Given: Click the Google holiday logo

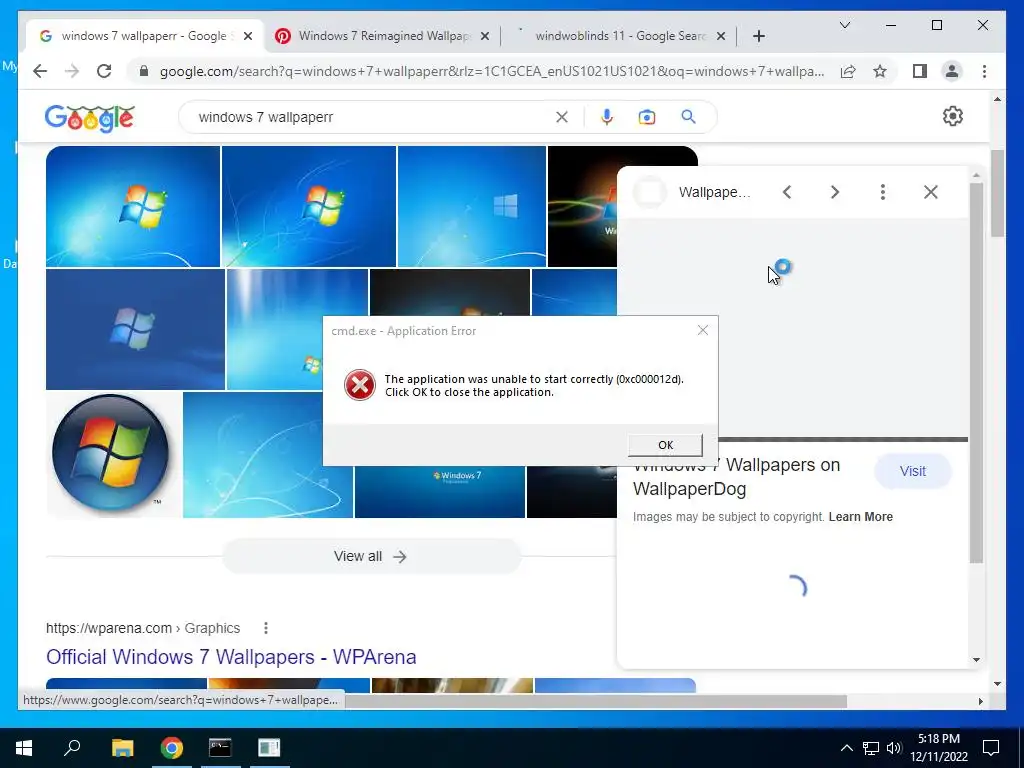Looking at the screenshot, I should click(x=89, y=118).
